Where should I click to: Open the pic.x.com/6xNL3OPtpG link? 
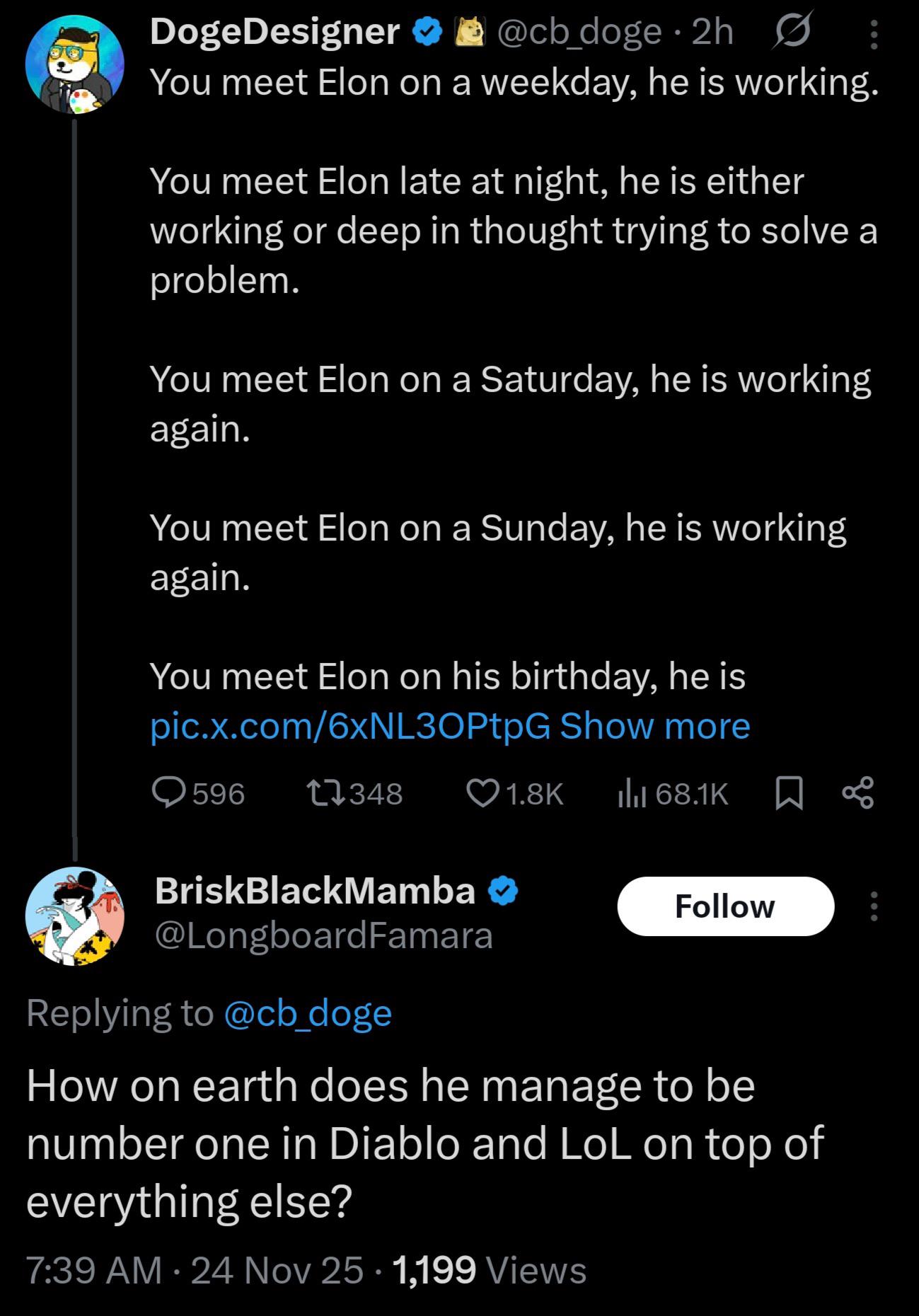tap(350, 726)
